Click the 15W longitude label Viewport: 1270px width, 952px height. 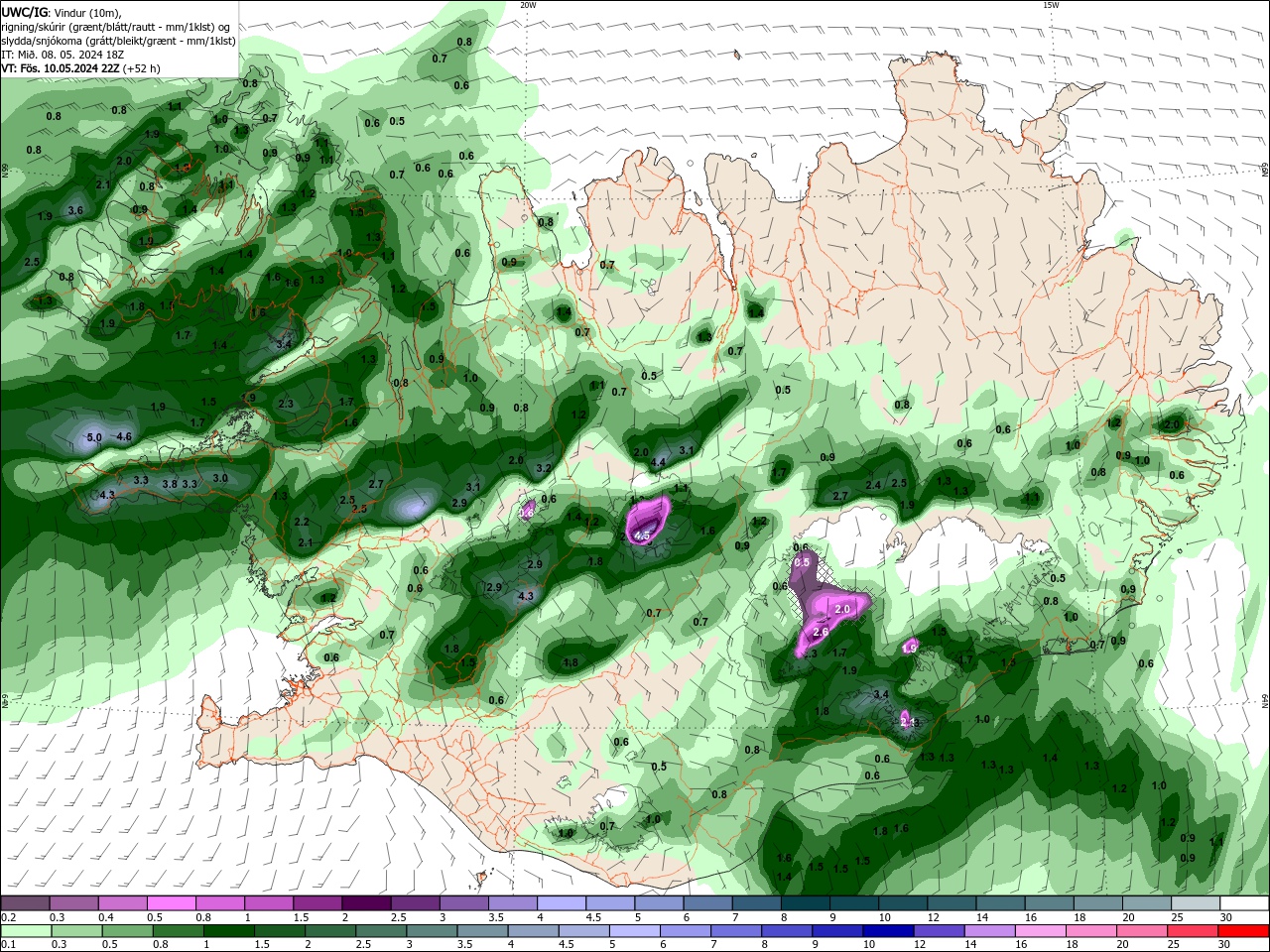(1051, 5)
